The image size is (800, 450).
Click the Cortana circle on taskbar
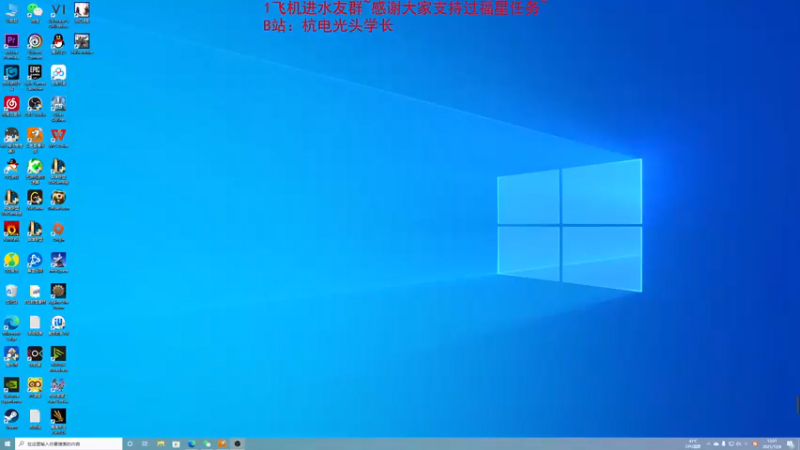click(130, 444)
